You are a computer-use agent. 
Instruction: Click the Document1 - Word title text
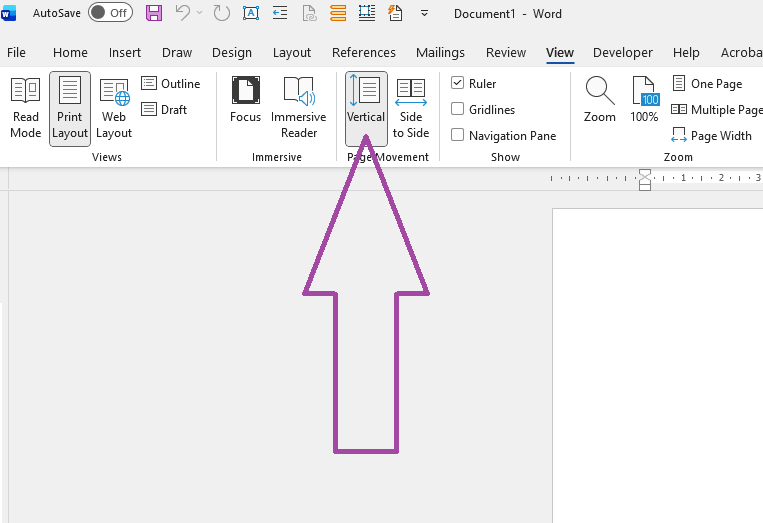pyautogui.click(x=508, y=14)
